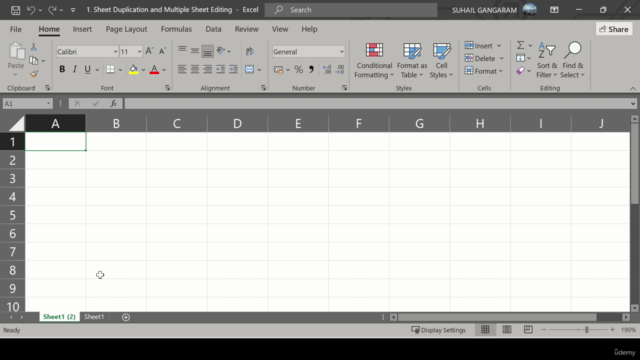Click the Redo arrow icon
This screenshot has height=360, width=640.
tap(52, 10)
